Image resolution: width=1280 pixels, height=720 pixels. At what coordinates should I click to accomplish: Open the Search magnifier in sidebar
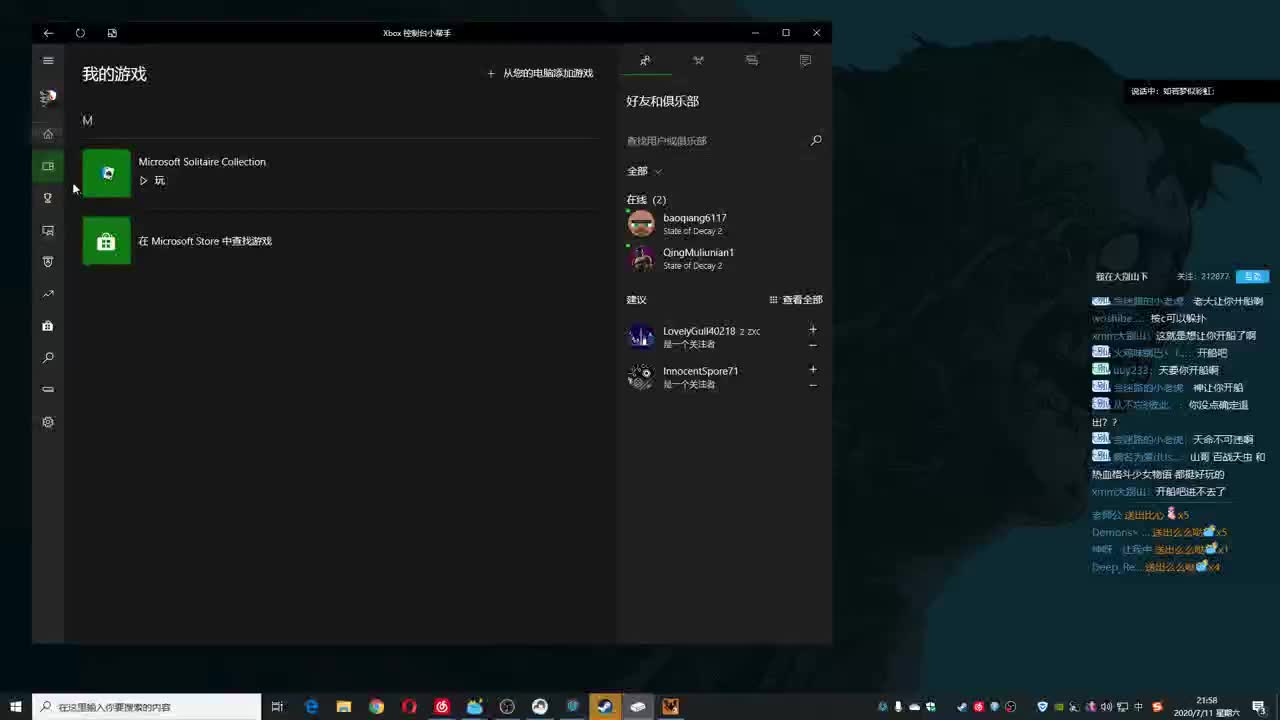[48, 358]
